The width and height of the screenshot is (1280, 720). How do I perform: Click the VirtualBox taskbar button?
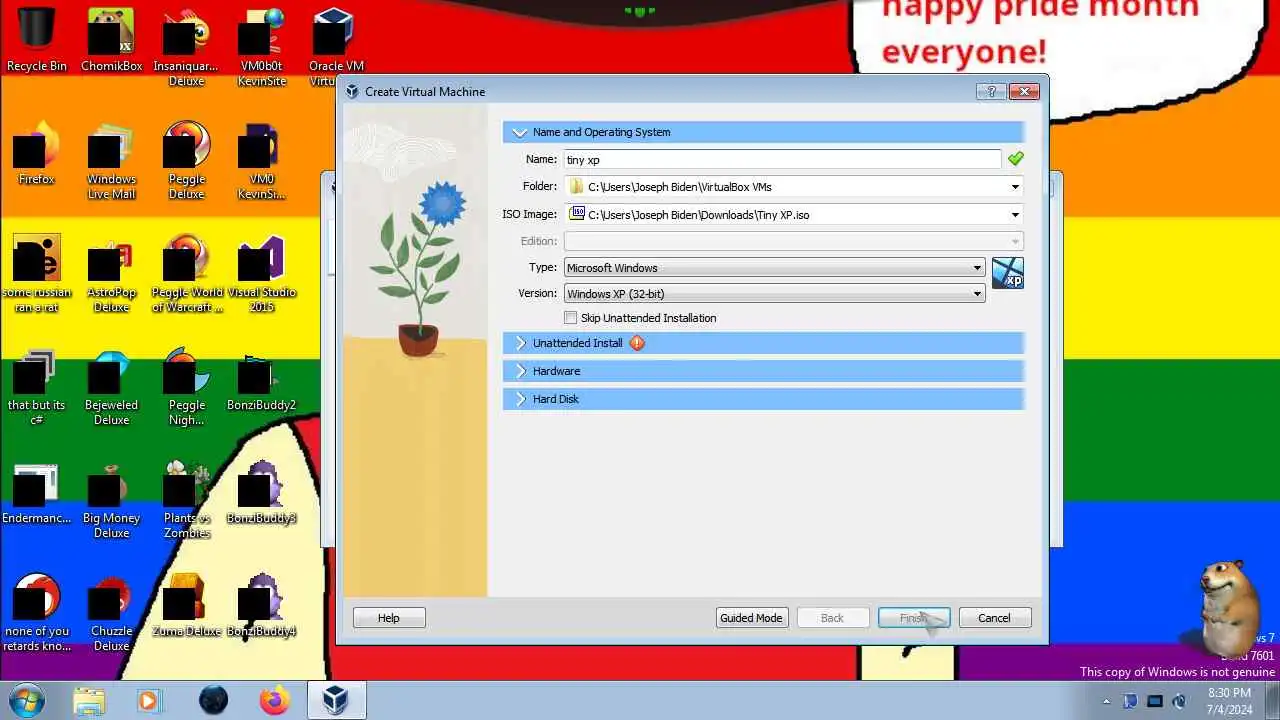click(x=336, y=700)
